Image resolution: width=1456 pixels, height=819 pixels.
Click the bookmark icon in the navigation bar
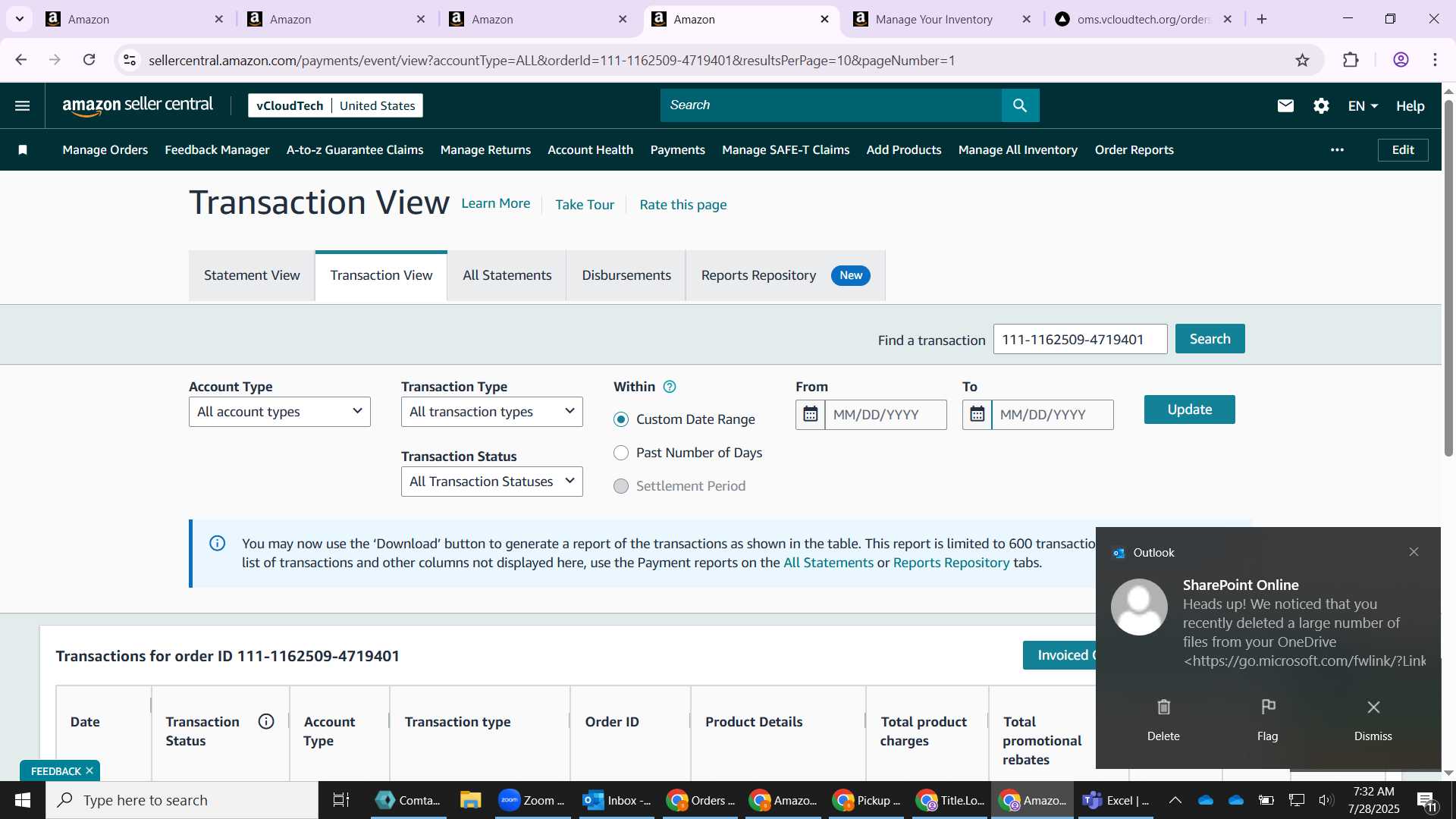(23, 150)
